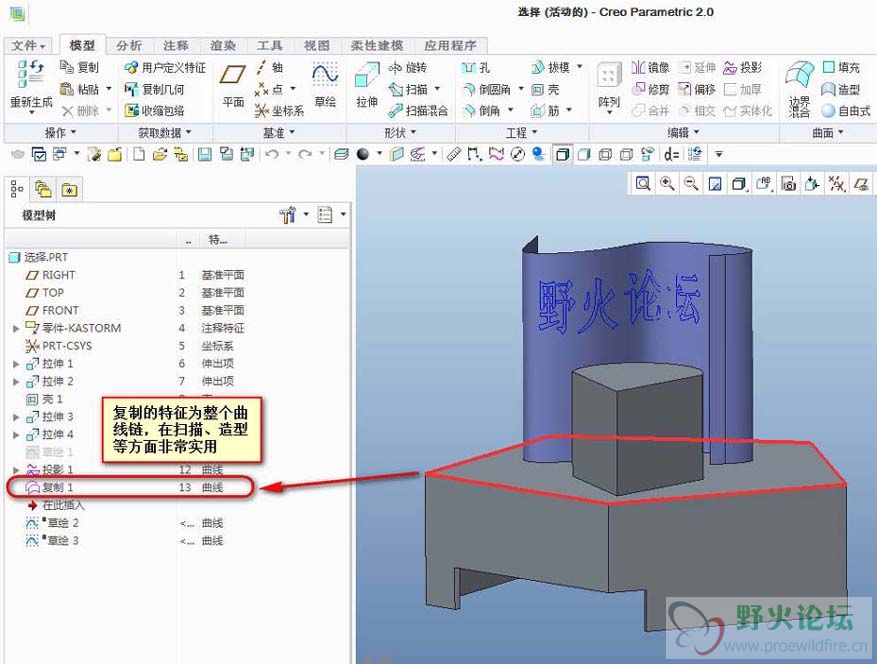Expand the 零件-KASTORM node
The image size is (877, 664).
coord(16,328)
